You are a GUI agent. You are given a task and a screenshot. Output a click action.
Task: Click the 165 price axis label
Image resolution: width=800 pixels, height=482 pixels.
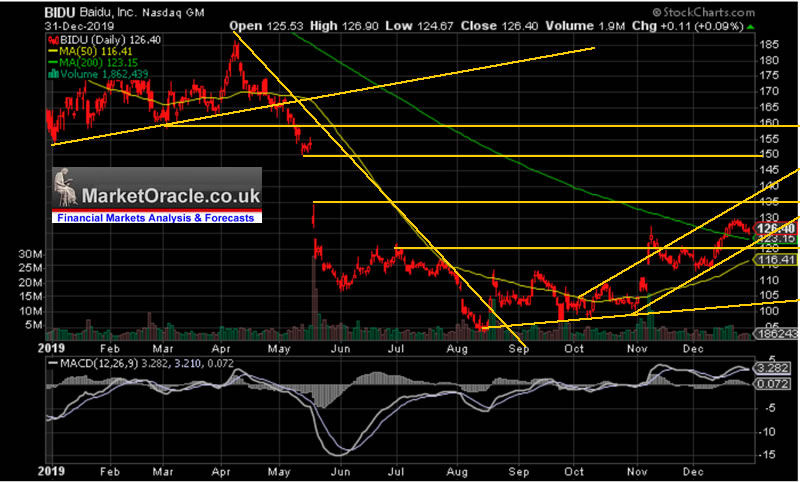[x=768, y=107]
